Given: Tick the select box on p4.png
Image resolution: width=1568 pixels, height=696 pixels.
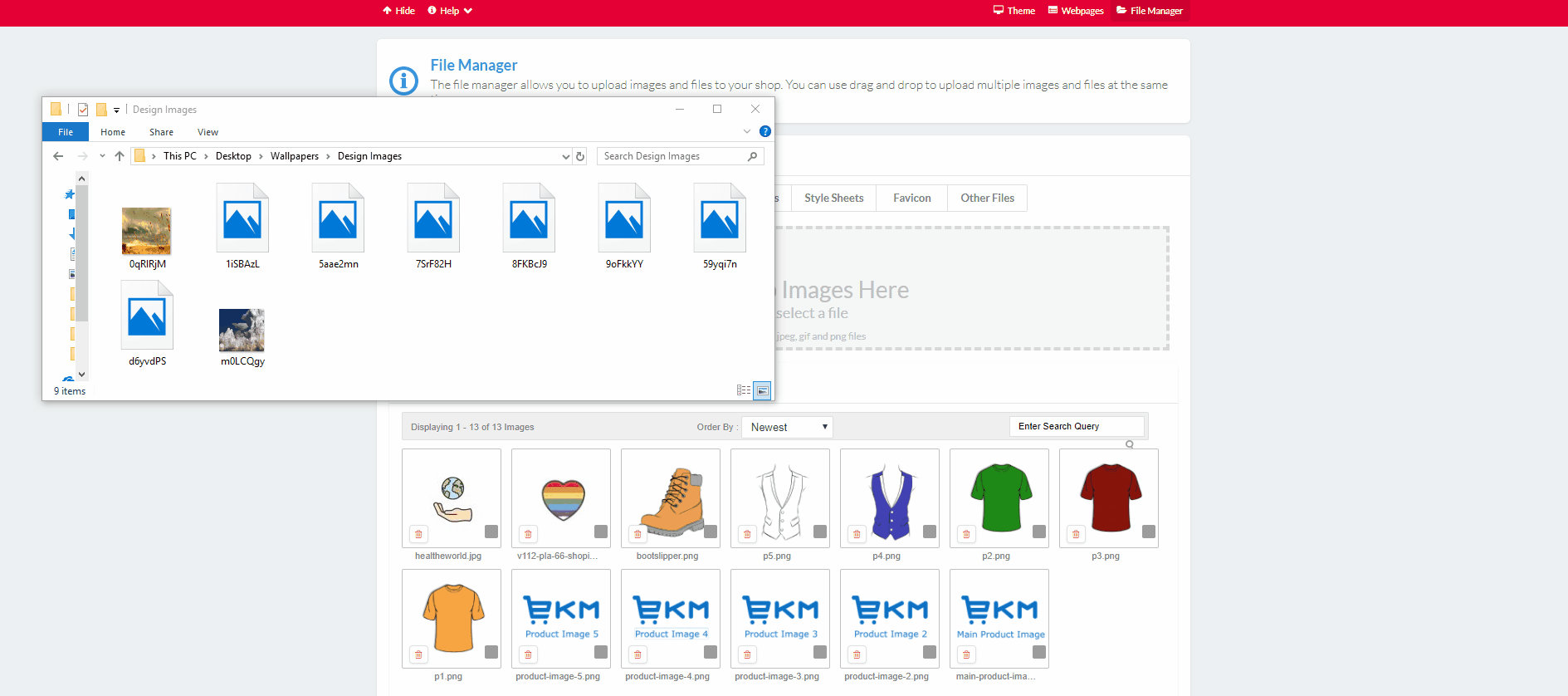Looking at the screenshot, I should (x=930, y=532).
